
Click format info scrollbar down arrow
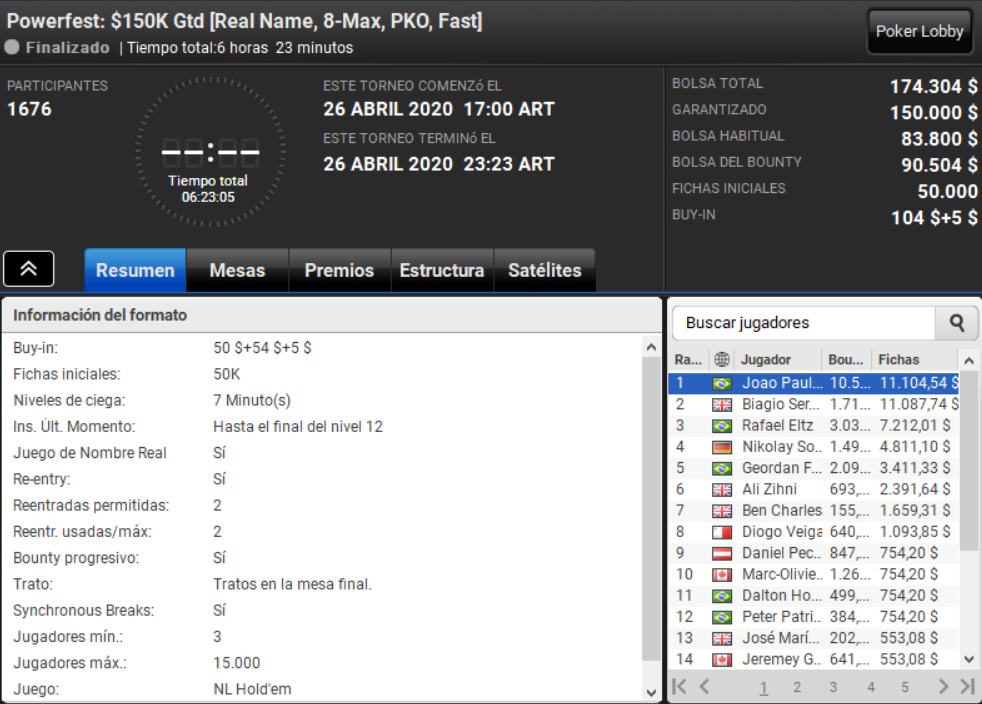pos(651,692)
